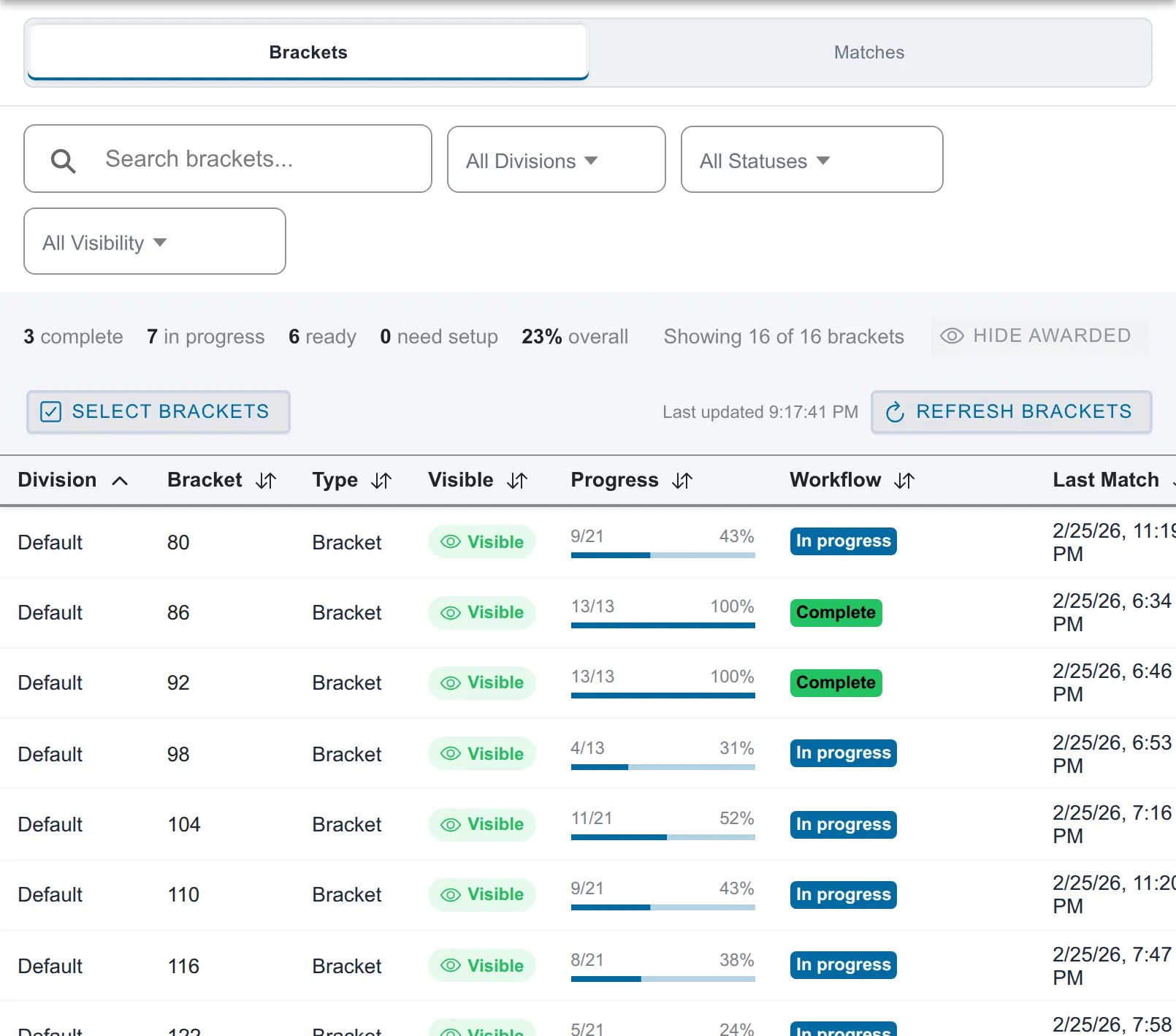This screenshot has height=1036, width=1176.
Task: Sort by Progress column arrows icon
Action: pyautogui.click(x=682, y=481)
